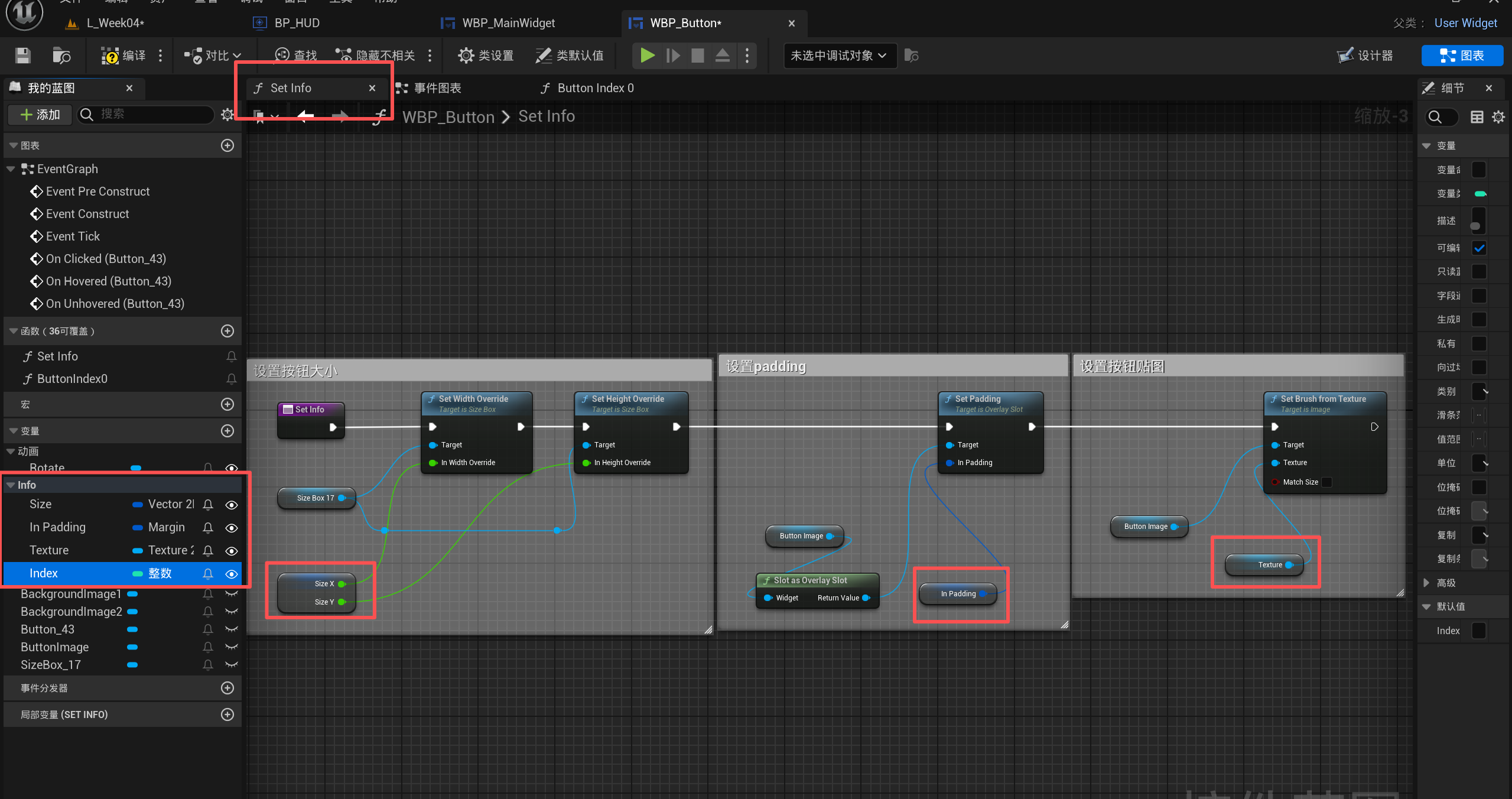Switch to the L_Week04 tab

click(x=115, y=23)
